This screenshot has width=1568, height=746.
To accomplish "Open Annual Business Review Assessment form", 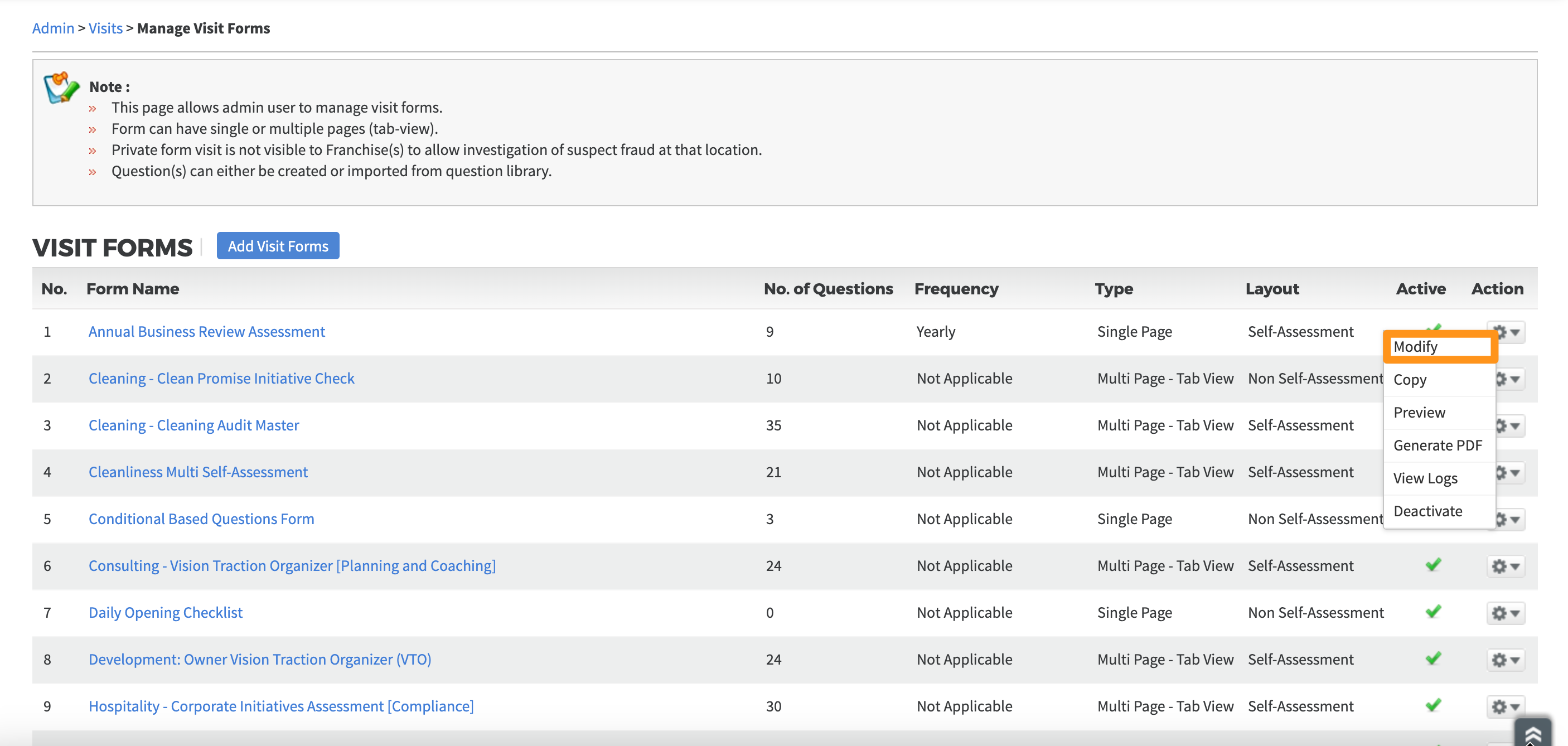I will pos(207,332).
